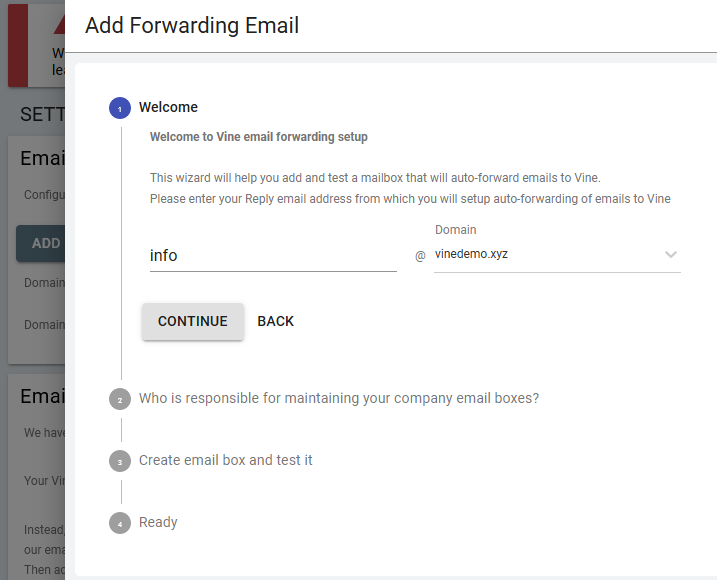The image size is (717, 580).
Task: Jump to 'Create email box and test it'
Action: click(225, 460)
